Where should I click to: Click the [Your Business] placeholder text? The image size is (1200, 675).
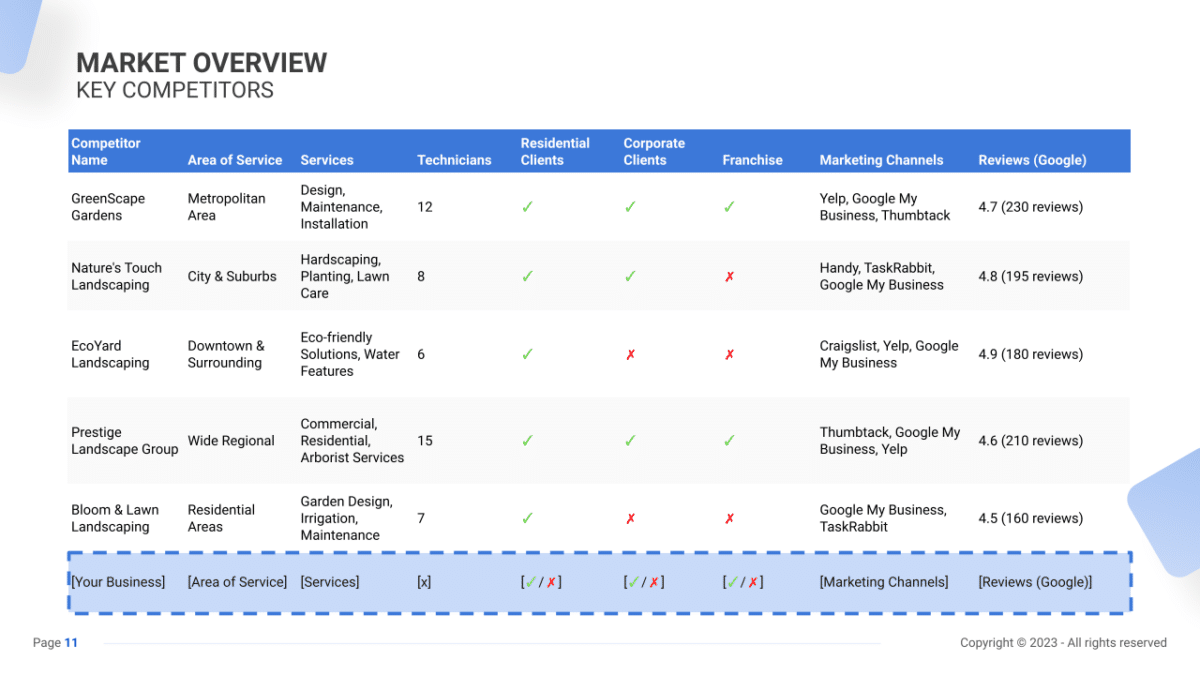pos(118,582)
